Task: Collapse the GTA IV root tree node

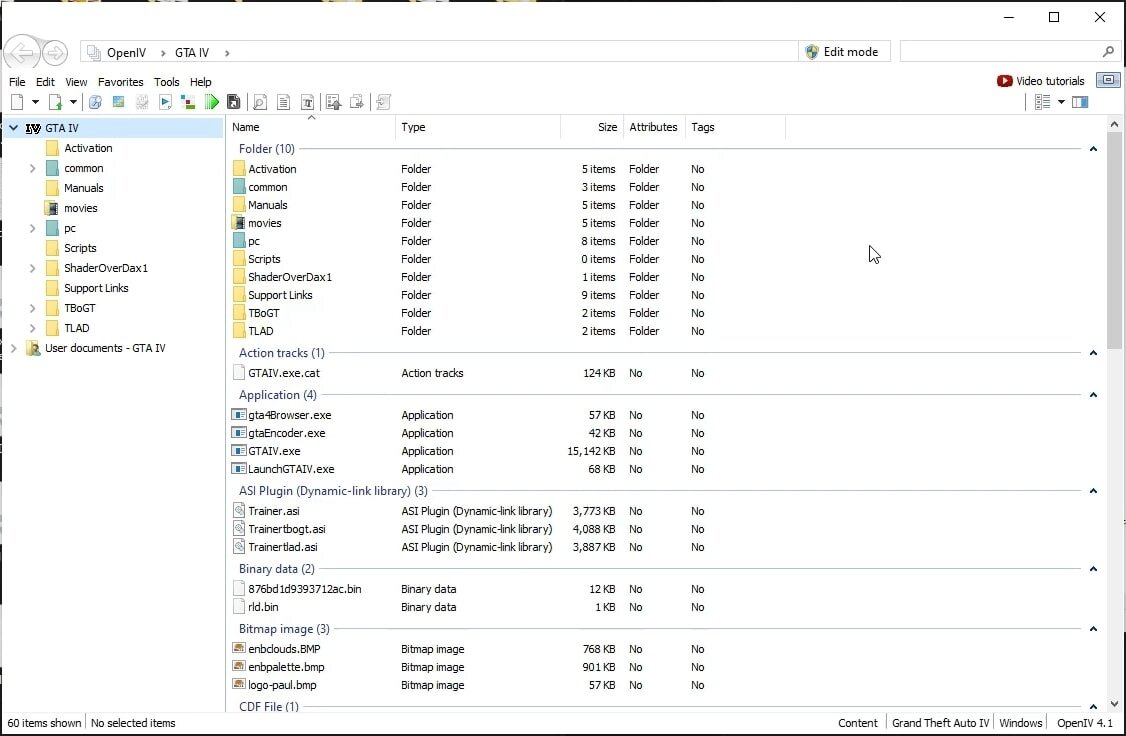Action: click(13, 128)
